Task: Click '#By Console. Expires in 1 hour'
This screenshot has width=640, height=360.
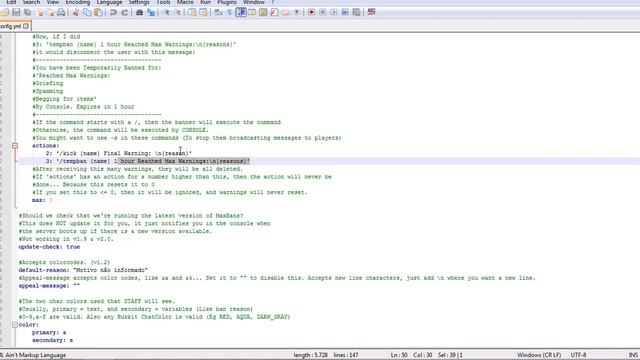Action: [x=83, y=107]
